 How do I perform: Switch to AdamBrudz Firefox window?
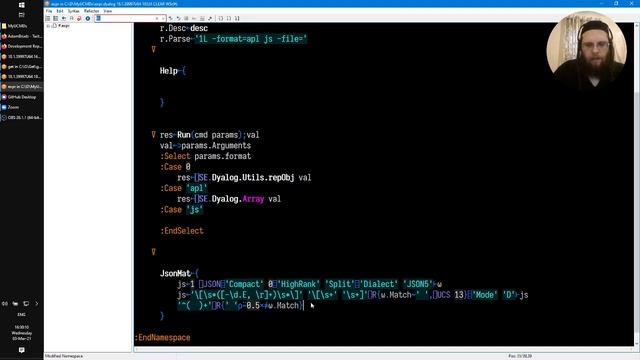click(x=22, y=36)
